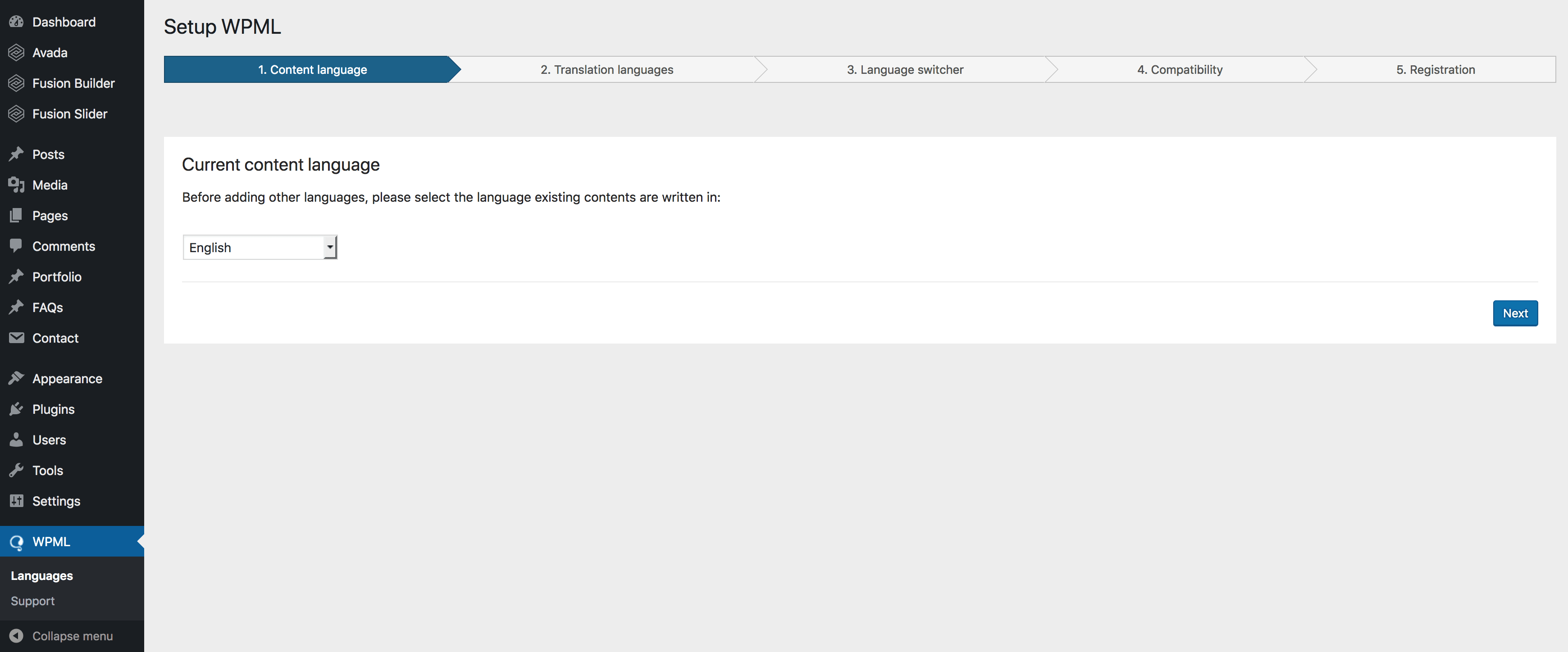This screenshot has width=1568, height=652.
Task: Open the Media library menu
Action: pos(72,185)
